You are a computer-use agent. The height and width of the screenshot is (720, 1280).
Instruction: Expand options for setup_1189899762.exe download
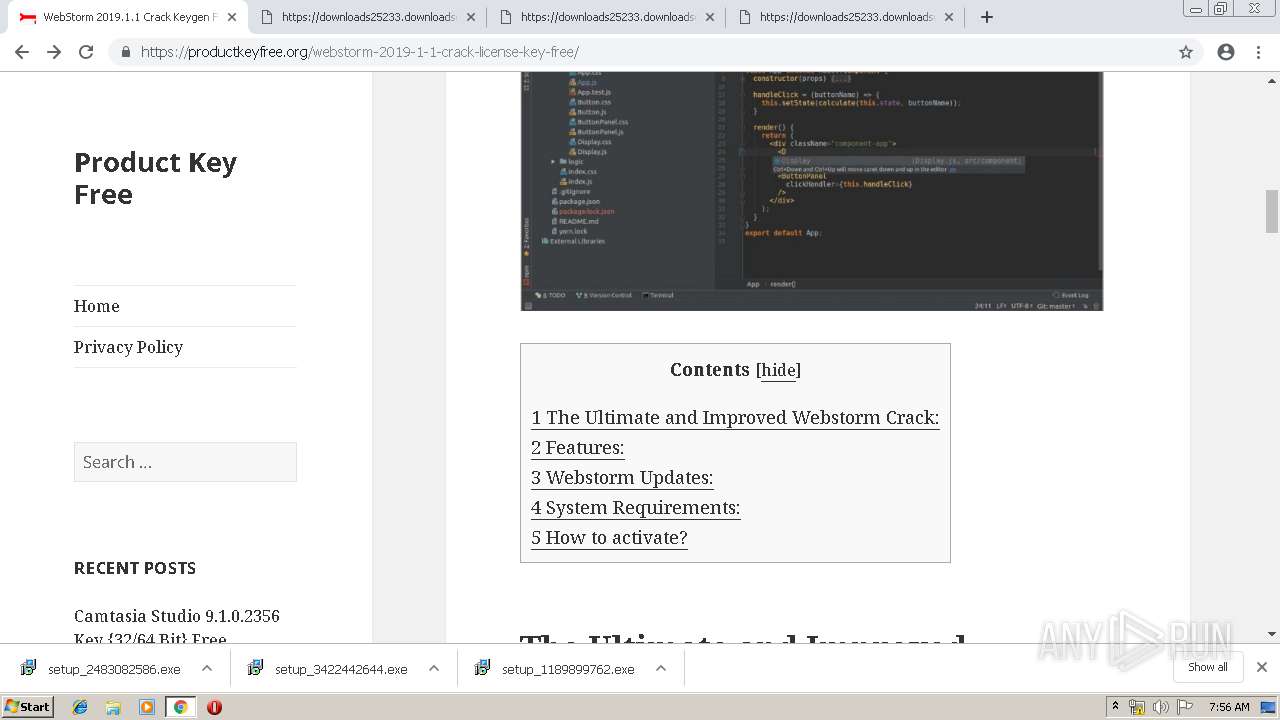(661, 668)
